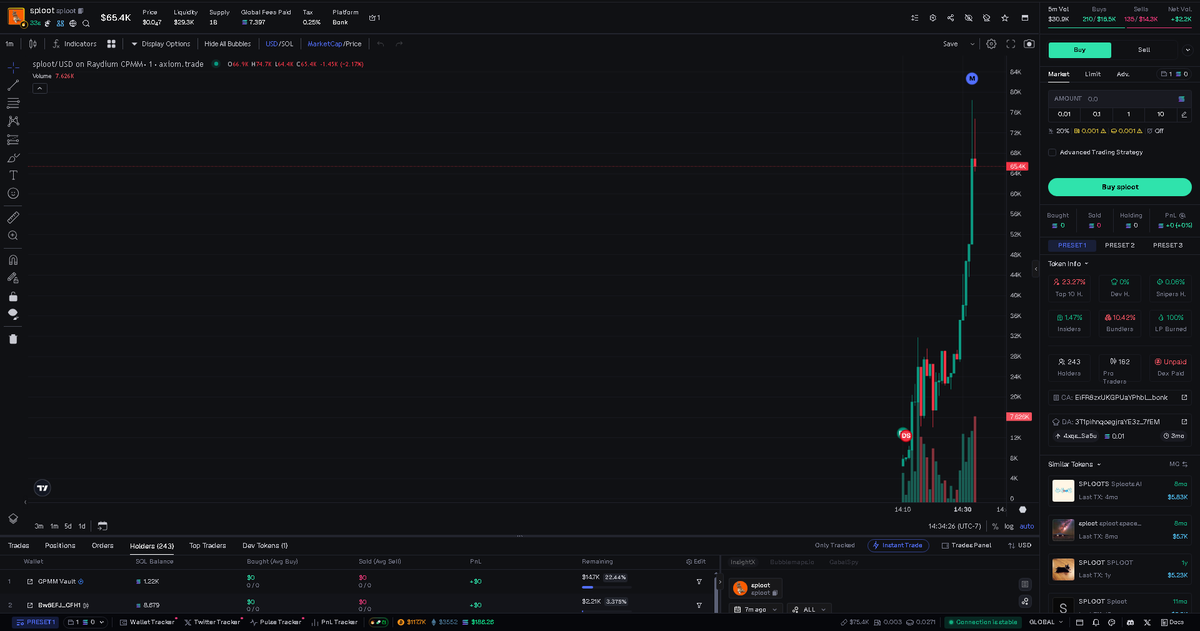Click the Buy sploot button
Viewport: 1200px width, 631px height.
pyautogui.click(x=1120, y=187)
